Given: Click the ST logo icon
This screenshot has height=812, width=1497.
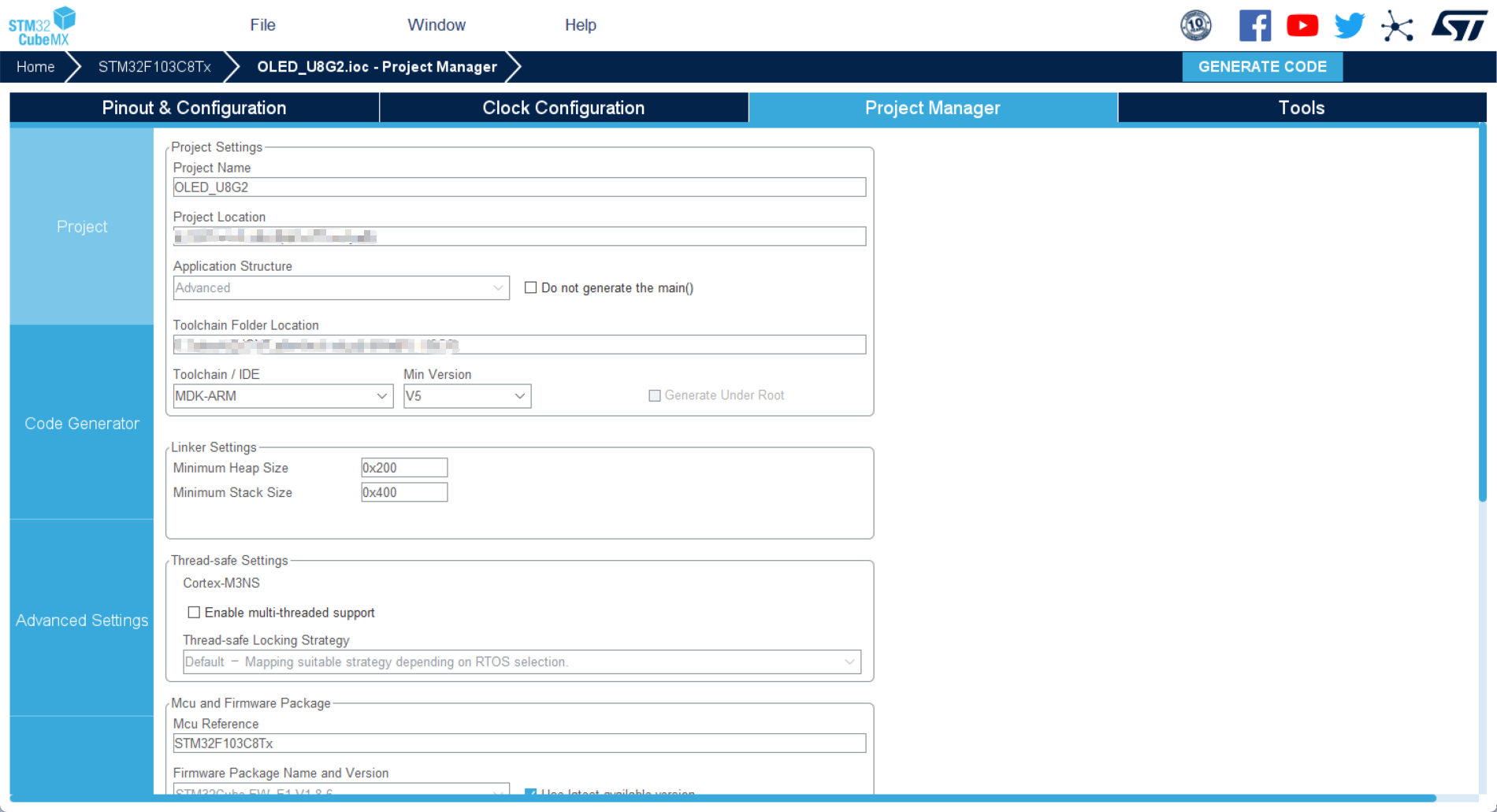Looking at the screenshot, I should pyautogui.click(x=1459, y=25).
